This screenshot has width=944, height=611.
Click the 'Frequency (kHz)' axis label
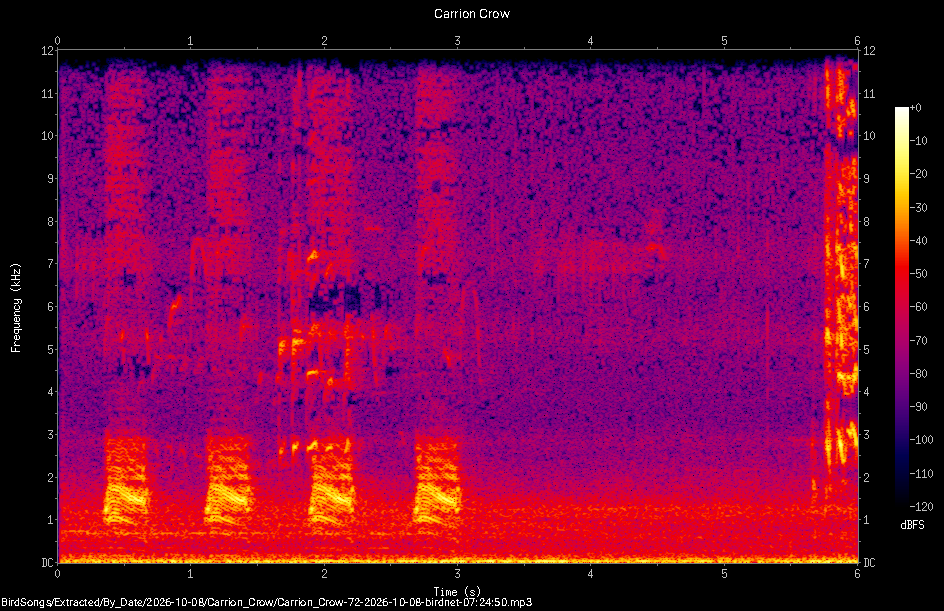(x=16, y=308)
